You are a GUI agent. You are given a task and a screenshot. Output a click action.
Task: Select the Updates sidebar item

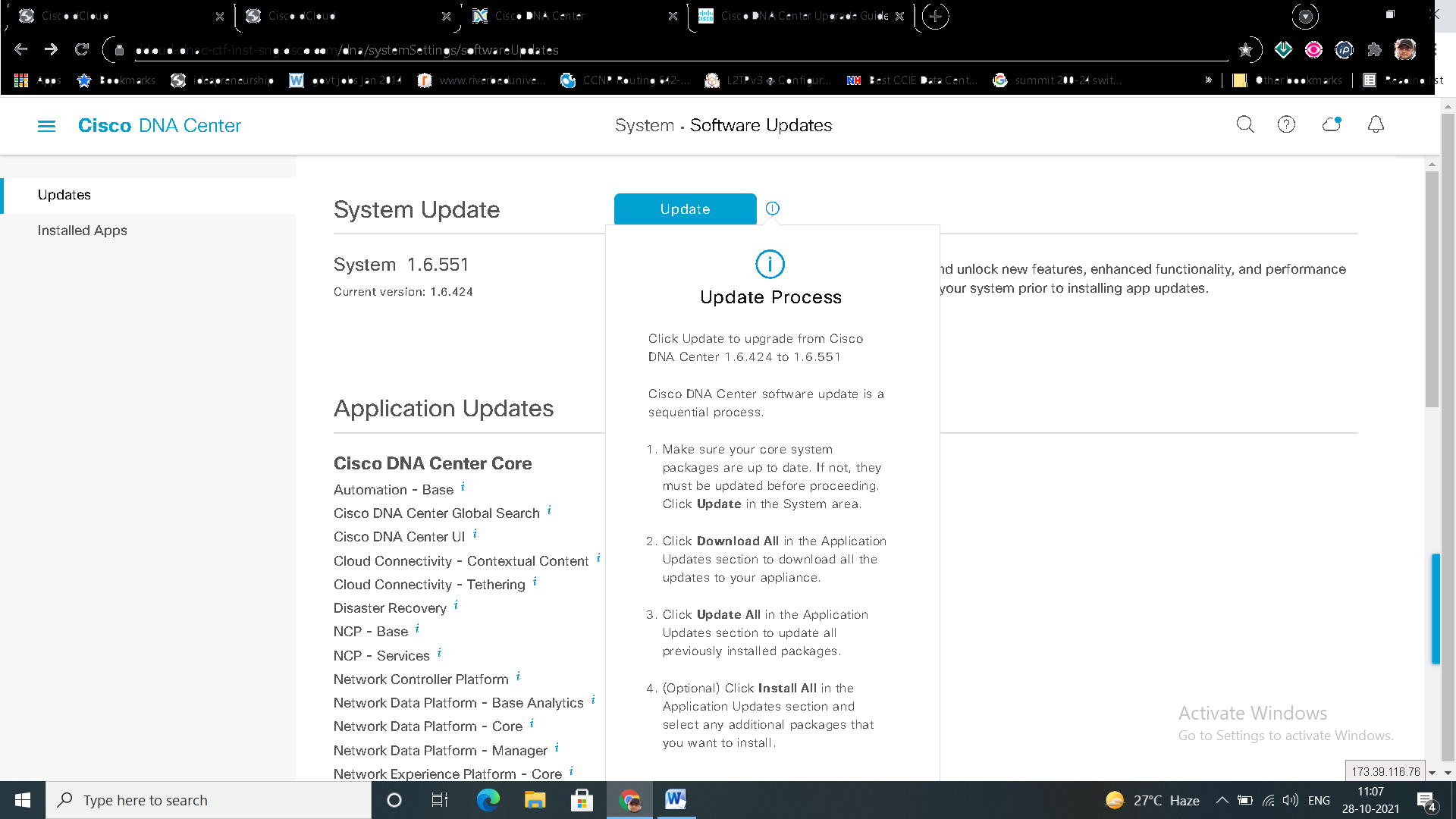(64, 195)
